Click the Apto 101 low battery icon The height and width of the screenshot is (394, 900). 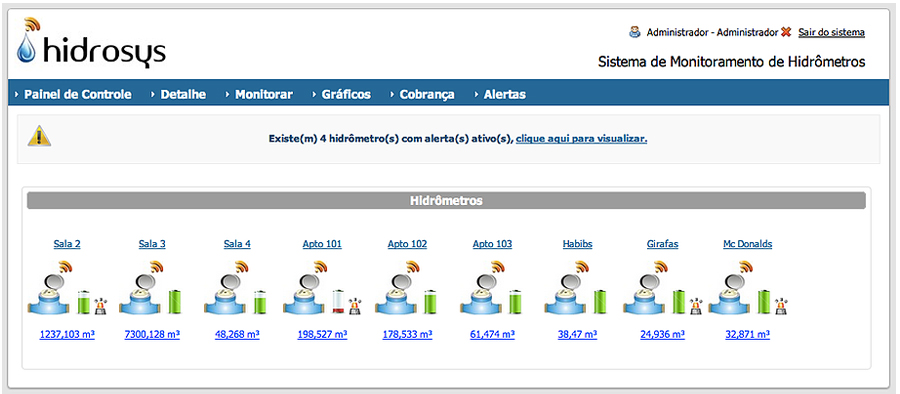tap(339, 302)
